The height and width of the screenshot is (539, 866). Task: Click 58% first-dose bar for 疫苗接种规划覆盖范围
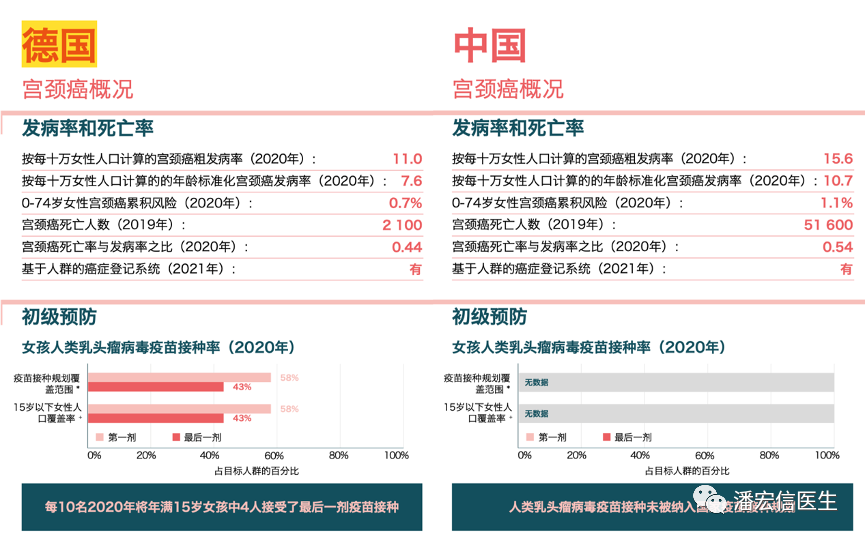tap(179, 378)
